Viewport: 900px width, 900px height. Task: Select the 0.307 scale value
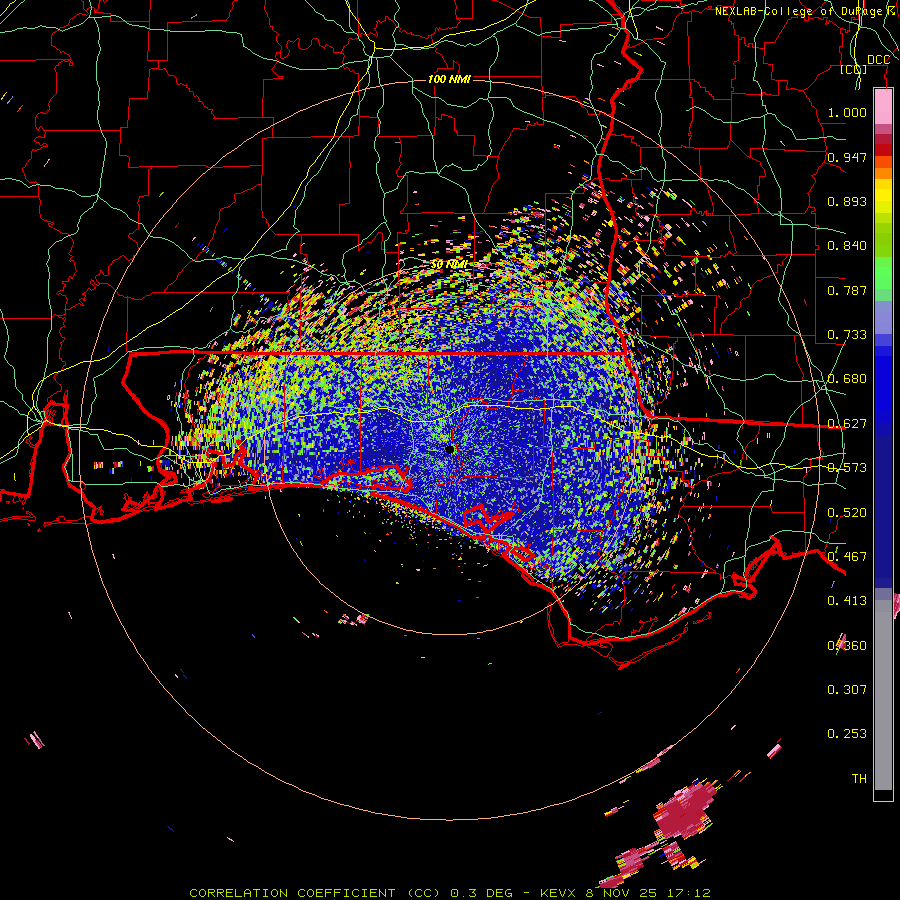[847, 690]
